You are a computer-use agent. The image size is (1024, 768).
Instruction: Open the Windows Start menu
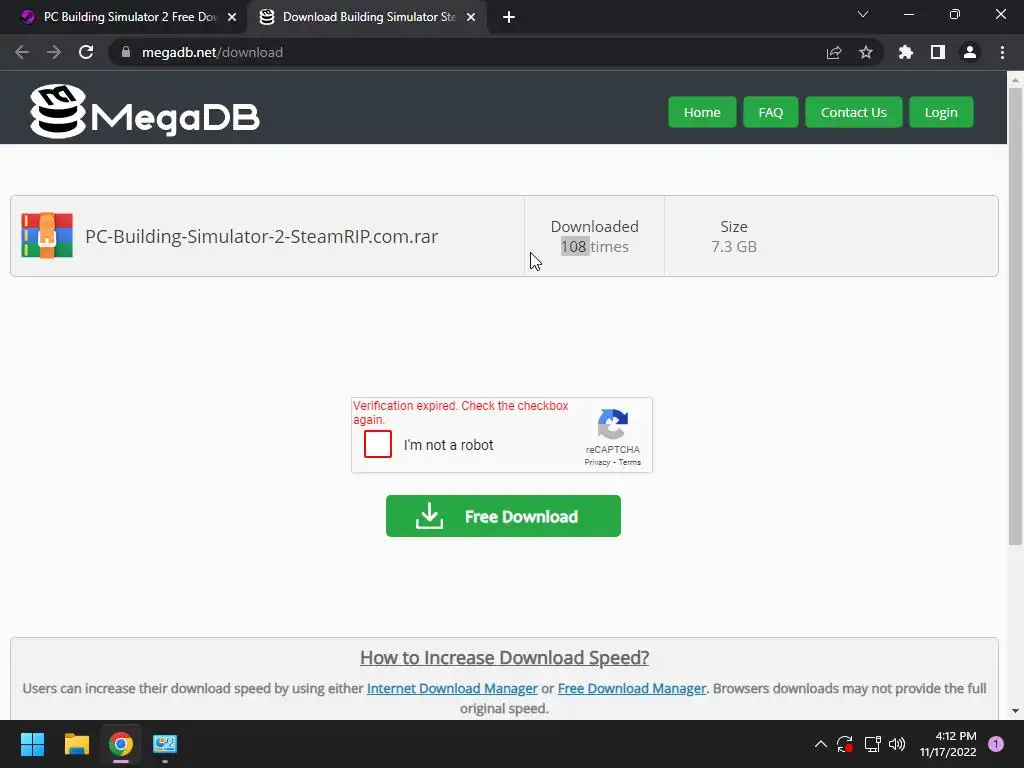coord(32,744)
